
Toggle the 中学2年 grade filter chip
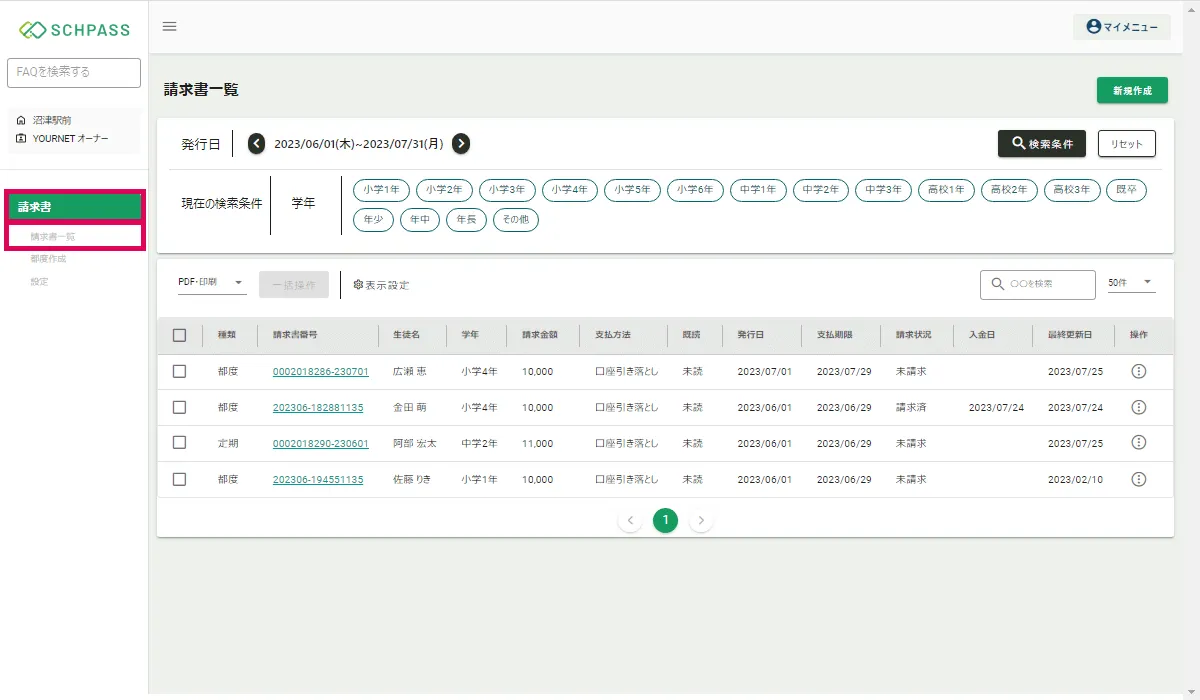[821, 190]
